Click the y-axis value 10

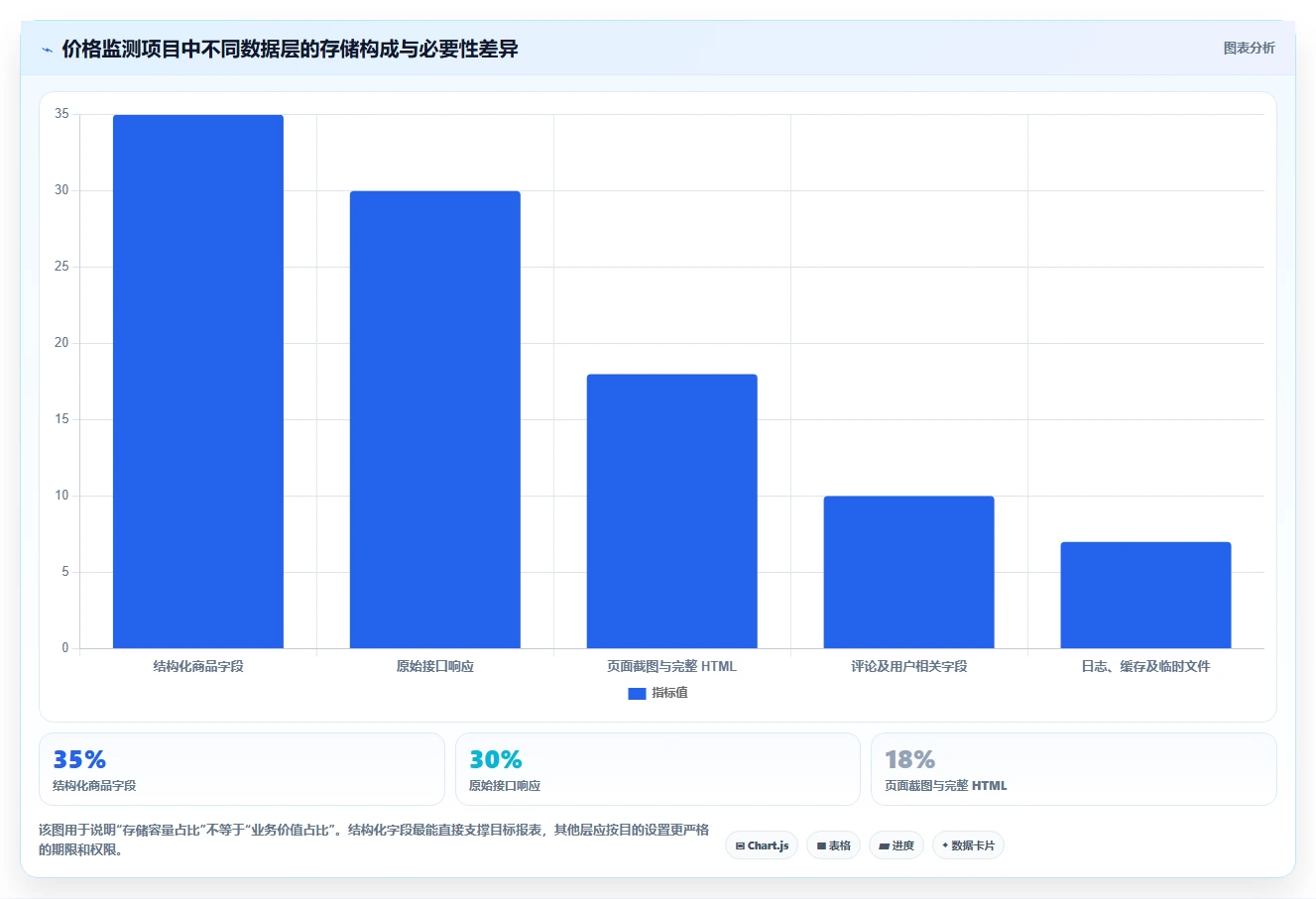62,496
